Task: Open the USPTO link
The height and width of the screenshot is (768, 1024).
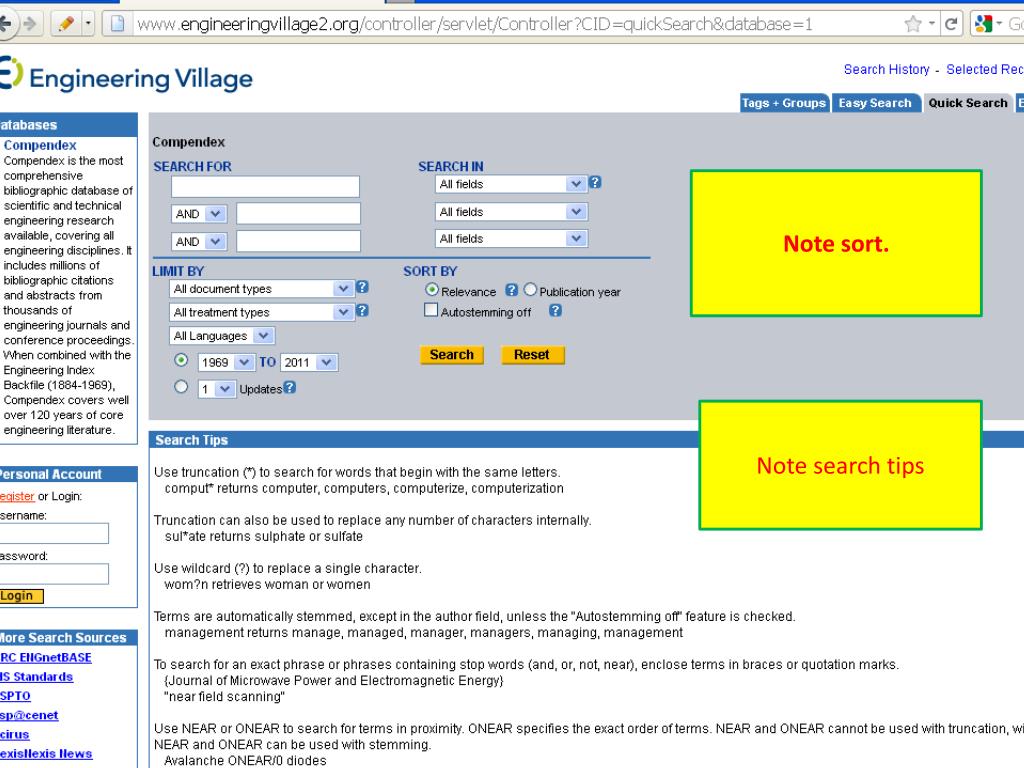Action: click(x=16, y=696)
